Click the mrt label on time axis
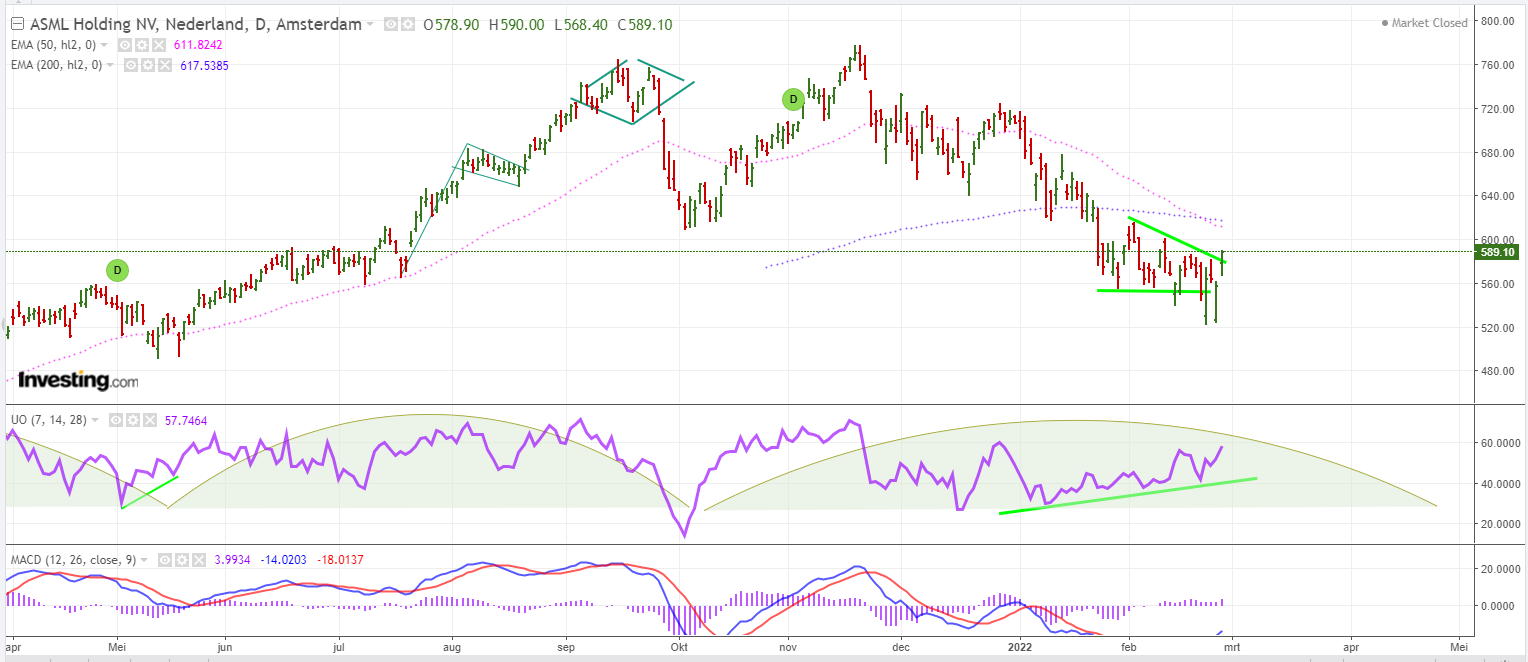Screen dimensions: 1528x662 coord(1231,646)
